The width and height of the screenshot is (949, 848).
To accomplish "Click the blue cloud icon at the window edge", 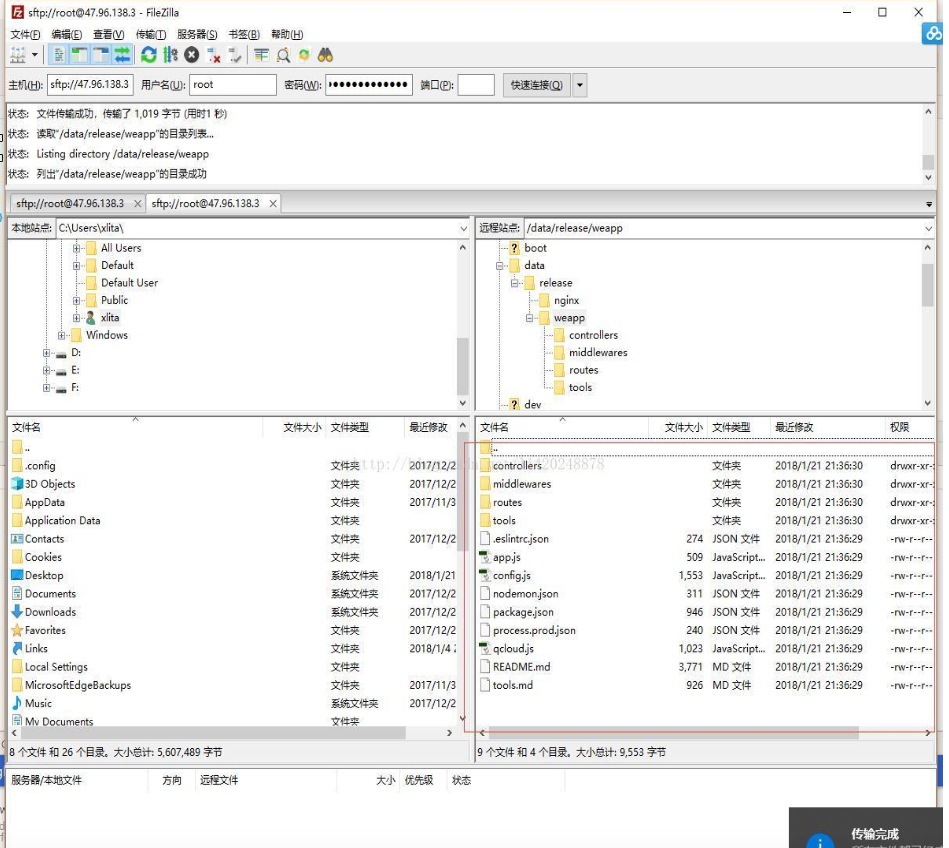I will tap(933, 33).
